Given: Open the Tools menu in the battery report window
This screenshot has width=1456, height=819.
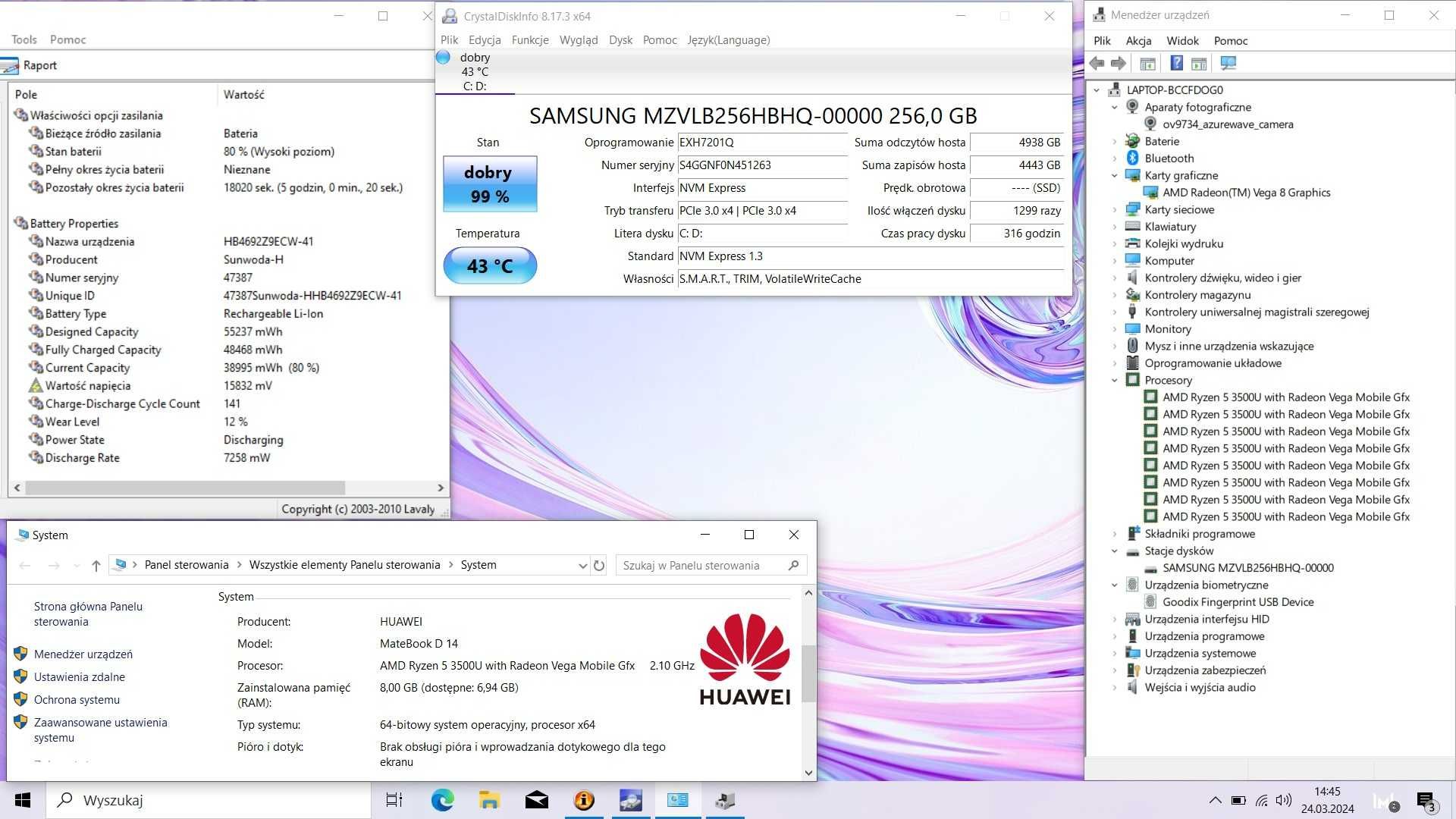Looking at the screenshot, I should pyautogui.click(x=24, y=39).
